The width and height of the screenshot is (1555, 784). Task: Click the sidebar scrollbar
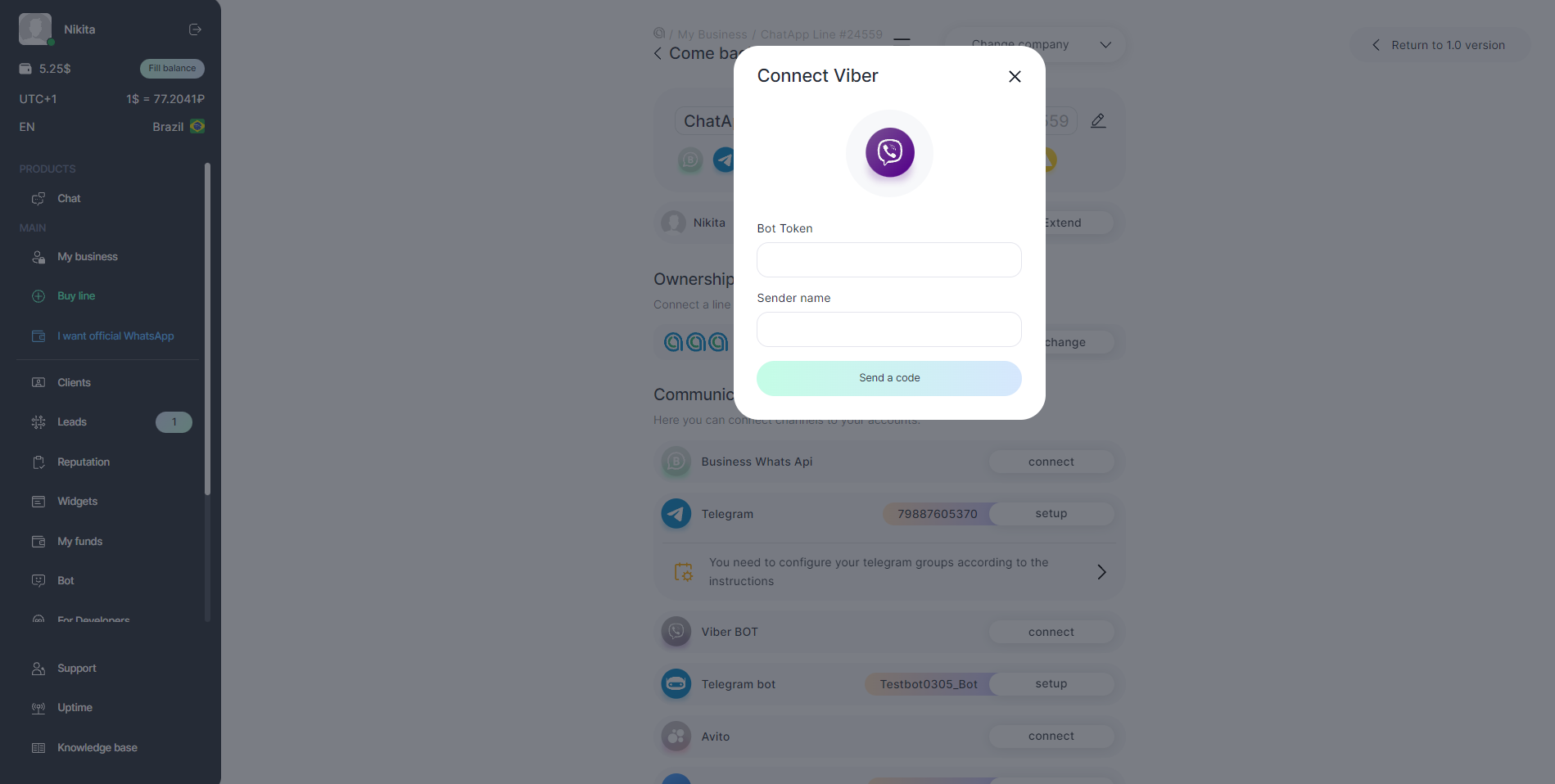click(x=207, y=327)
